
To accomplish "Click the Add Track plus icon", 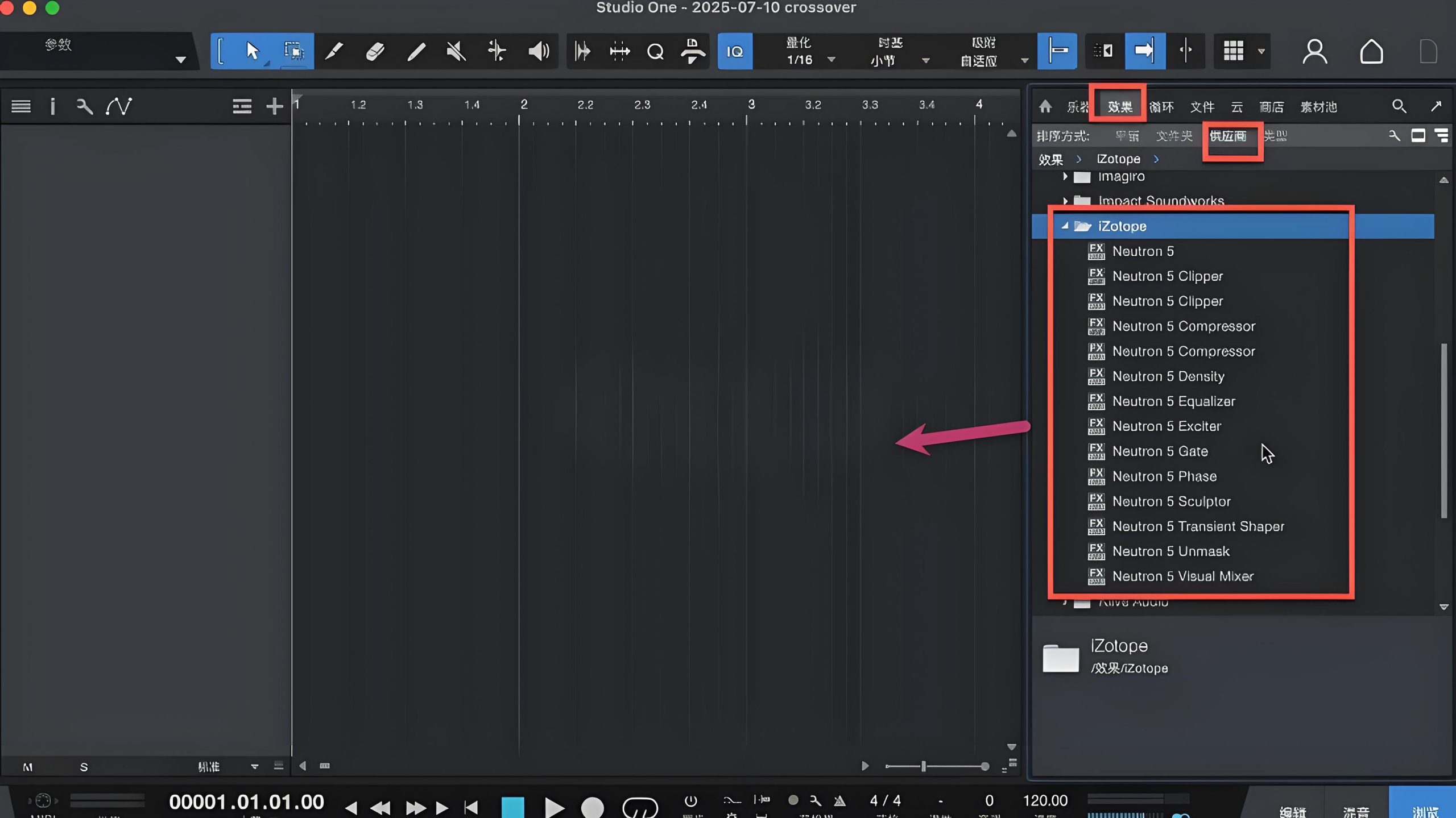I will [x=275, y=106].
